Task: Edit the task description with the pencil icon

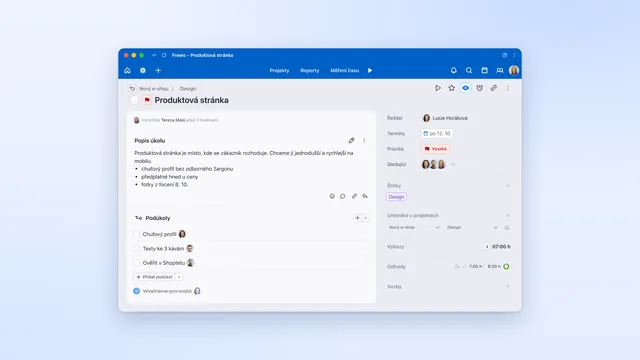Action: (351, 140)
